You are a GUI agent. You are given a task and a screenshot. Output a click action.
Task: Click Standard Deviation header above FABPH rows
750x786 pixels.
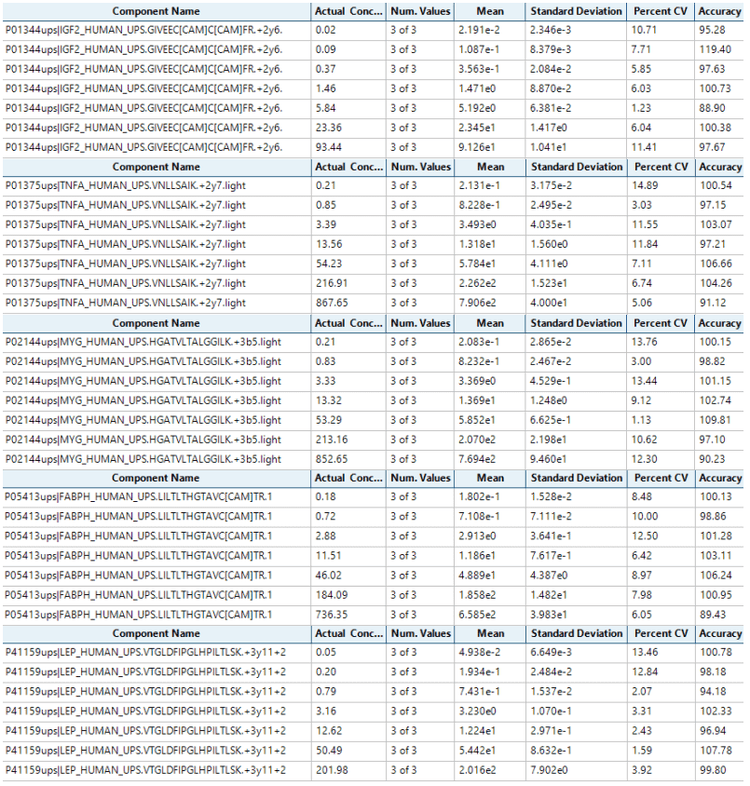pyautogui.click(x=575, y=478)
